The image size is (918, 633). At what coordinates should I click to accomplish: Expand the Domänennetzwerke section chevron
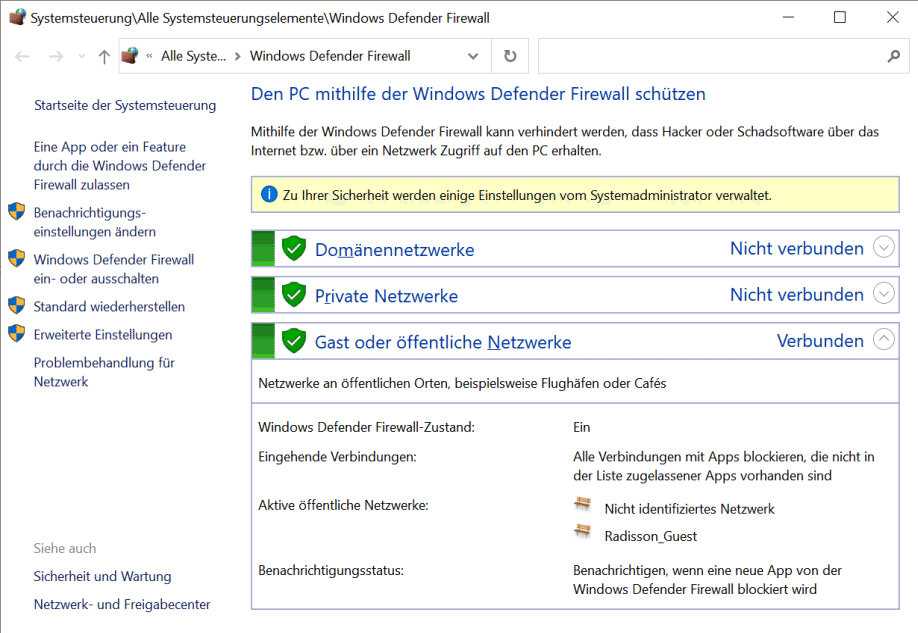coord(883,248)
